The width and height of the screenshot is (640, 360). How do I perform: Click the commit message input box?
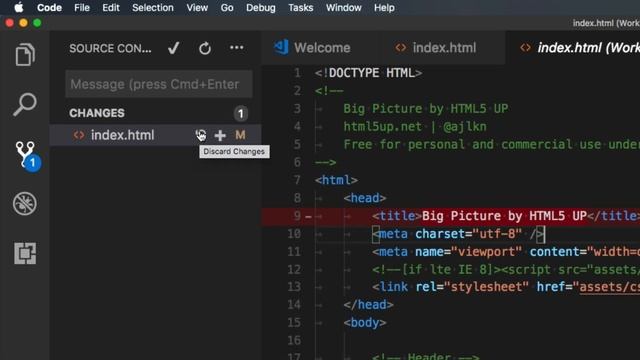tap(159, 84)
